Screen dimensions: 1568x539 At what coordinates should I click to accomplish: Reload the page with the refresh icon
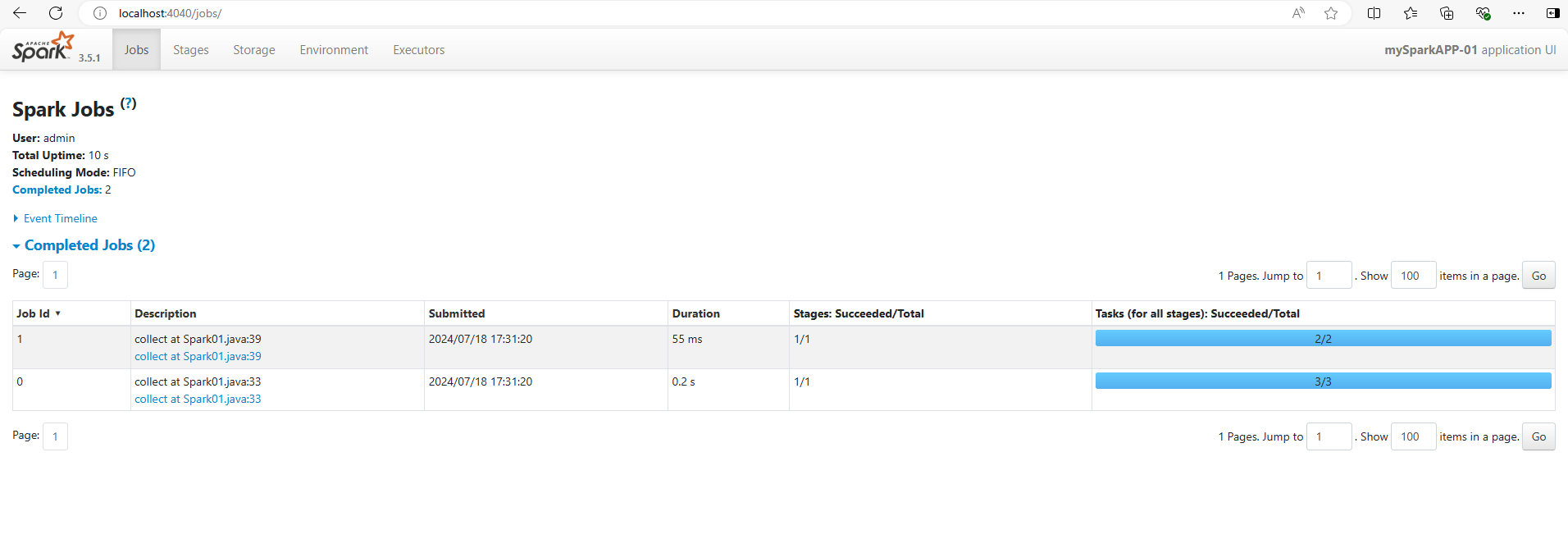pyautogui.click(x=56, y=13)
